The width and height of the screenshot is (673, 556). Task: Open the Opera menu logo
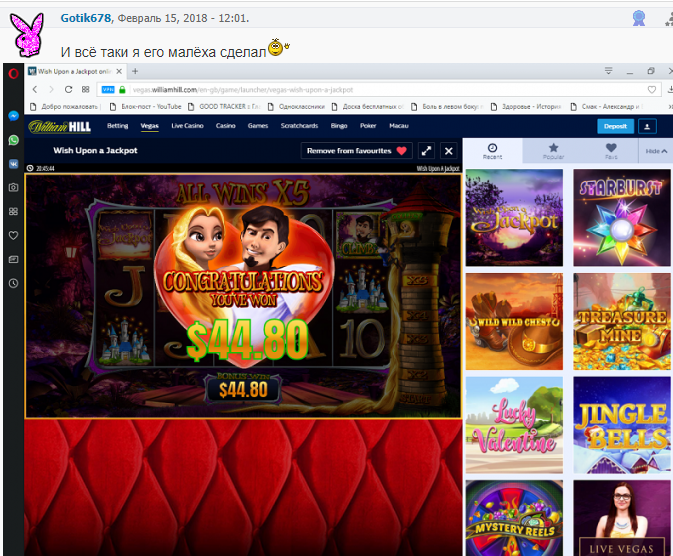(x=13, y=74)
